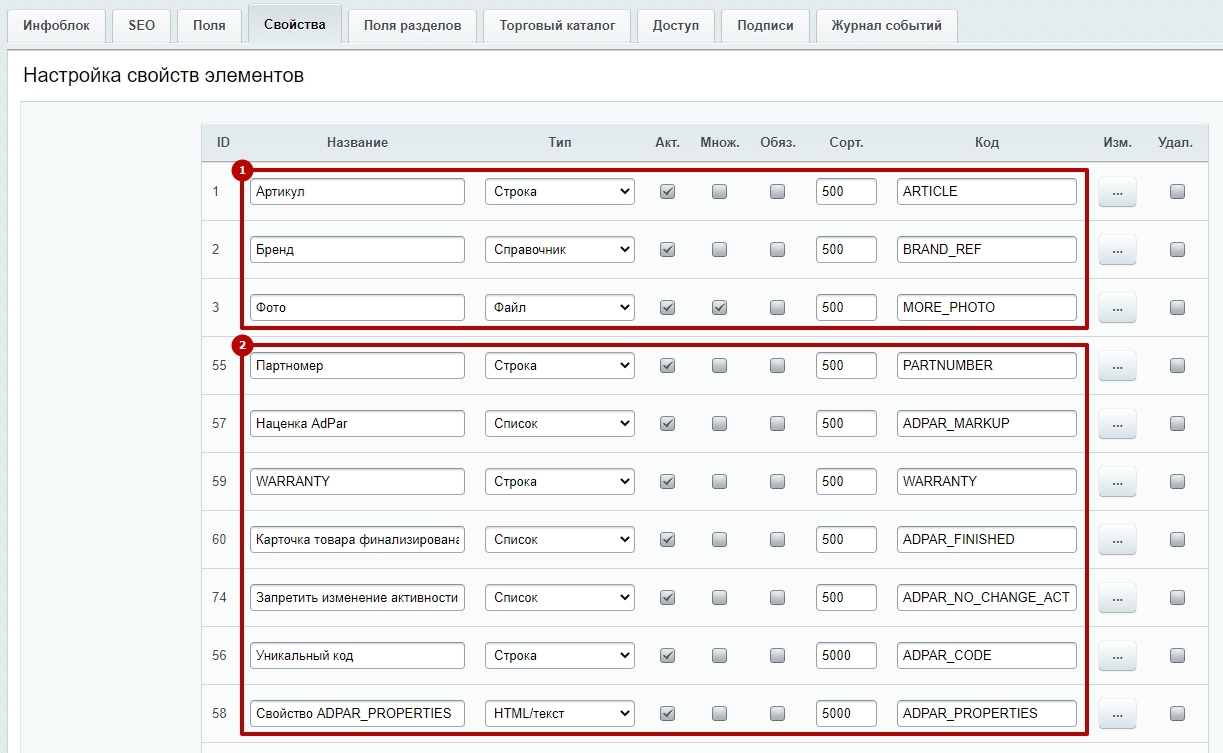1223x753 pixels.
Task: Expand type dropdown for Свойство ADPAR_PROPERTIES
Action: click(559, 714)
